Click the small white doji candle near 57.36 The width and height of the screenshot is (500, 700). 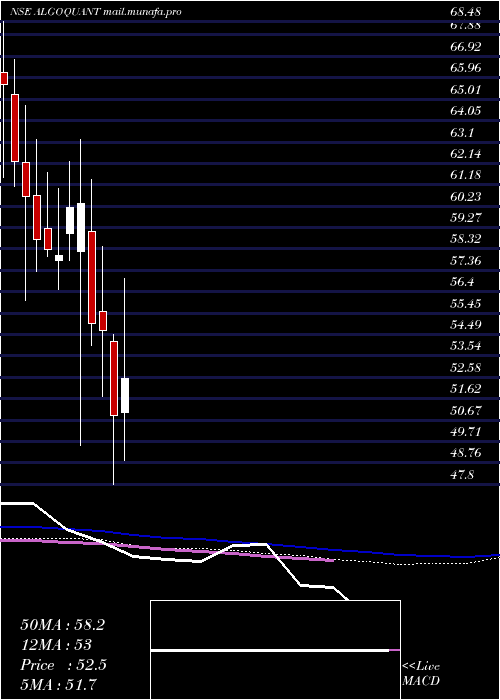pyautogui.click(x=59, y=258)
